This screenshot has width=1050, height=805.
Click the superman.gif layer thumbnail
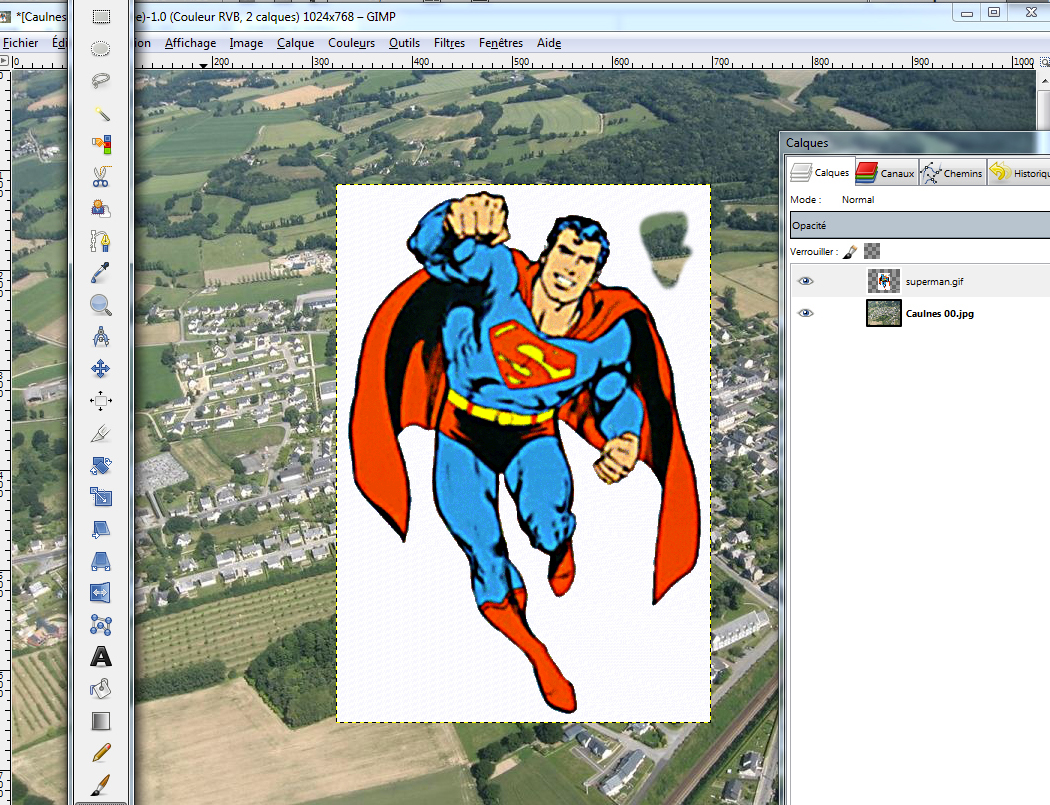(x=883, y=281)
